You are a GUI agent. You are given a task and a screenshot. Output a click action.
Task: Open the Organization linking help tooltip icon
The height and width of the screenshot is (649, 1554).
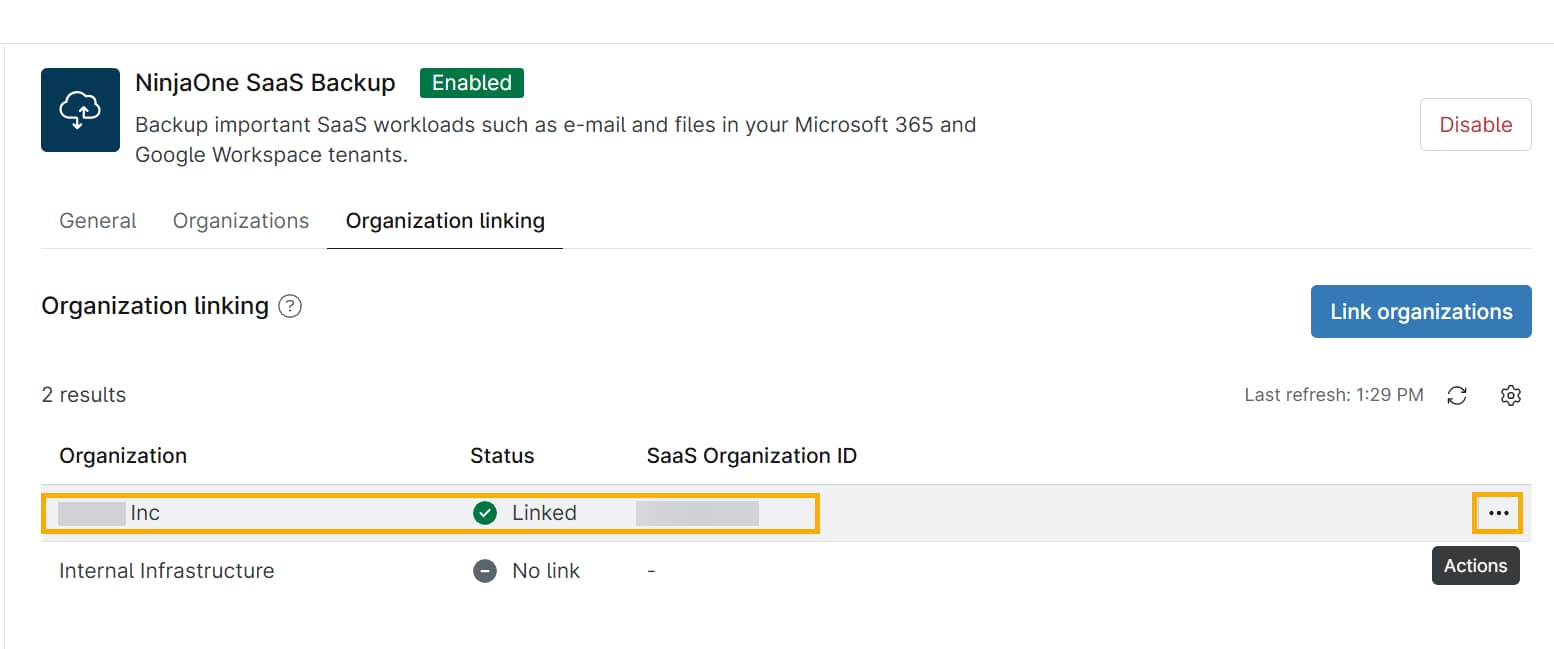pyautogui.click(x=289, y=306)
